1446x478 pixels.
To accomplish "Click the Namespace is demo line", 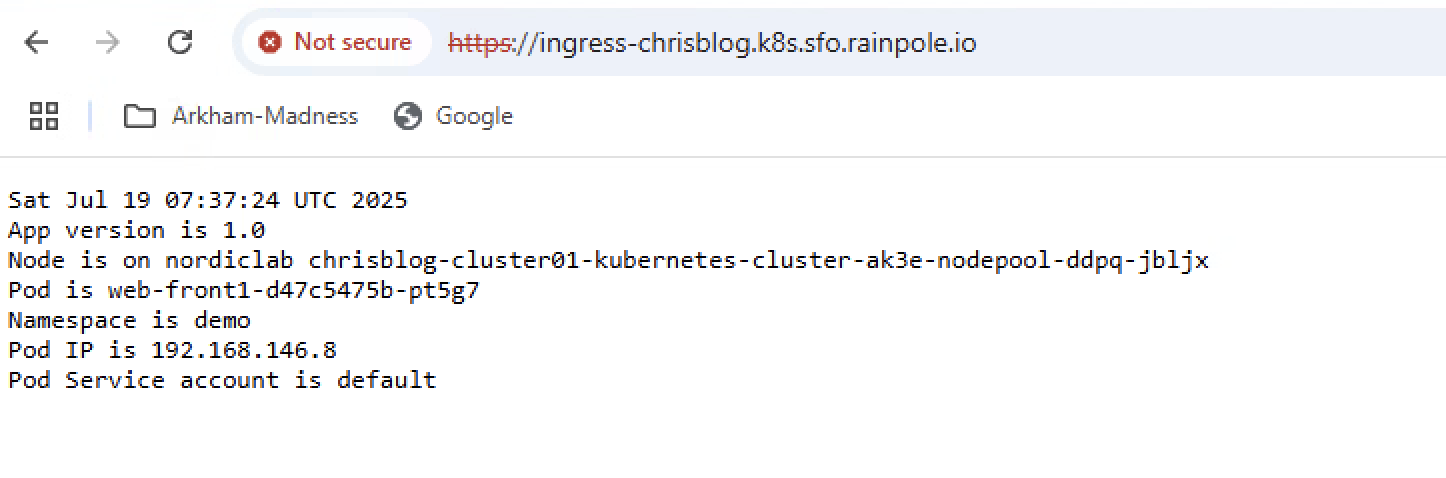I will (129, 320).
